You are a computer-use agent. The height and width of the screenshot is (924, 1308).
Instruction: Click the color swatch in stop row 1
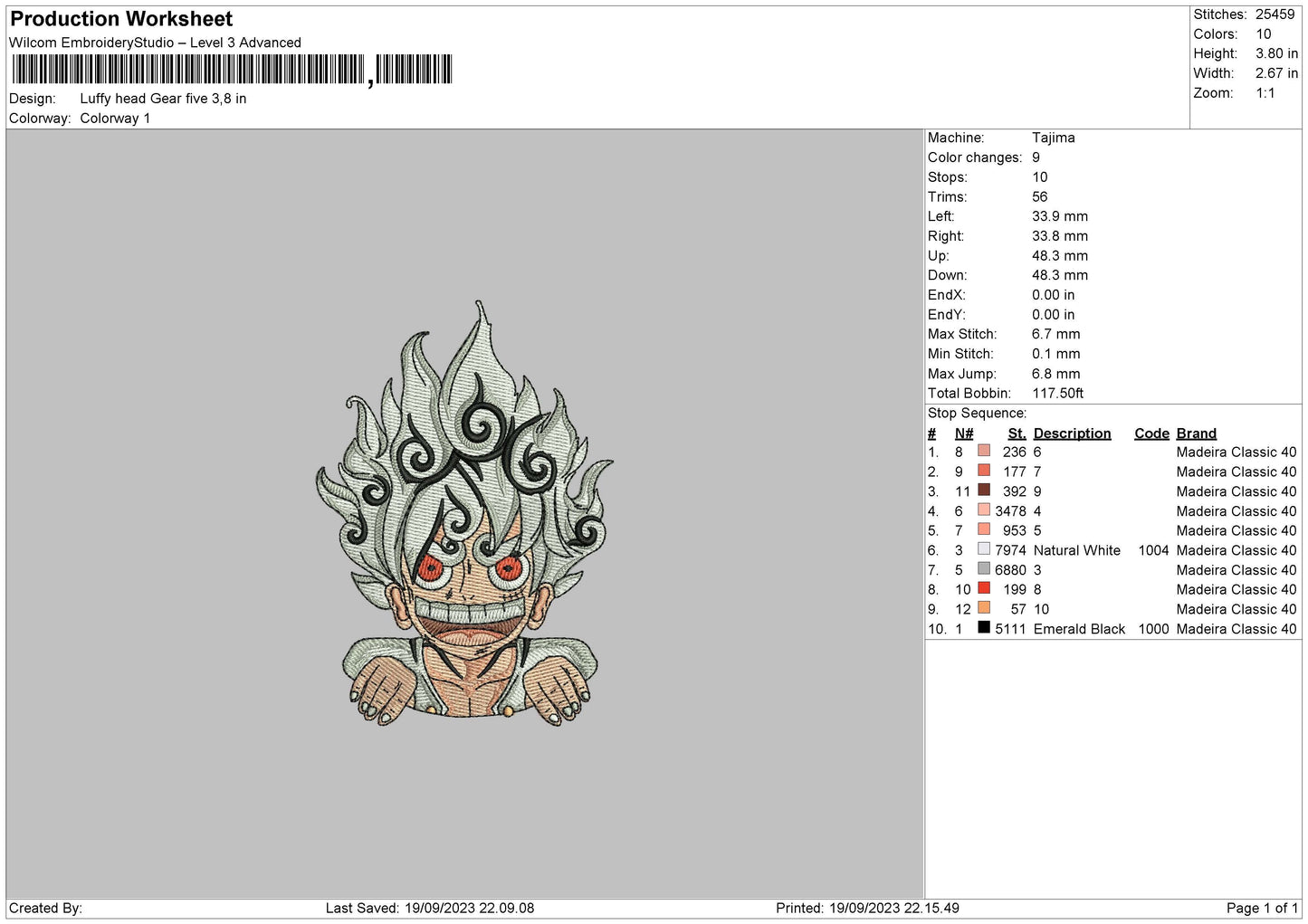(x=984, y=451)
